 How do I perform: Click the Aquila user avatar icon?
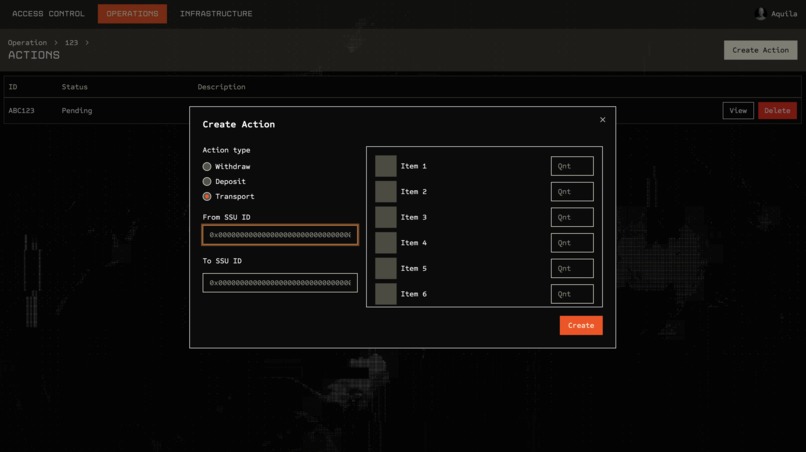(x=760, y=14)
